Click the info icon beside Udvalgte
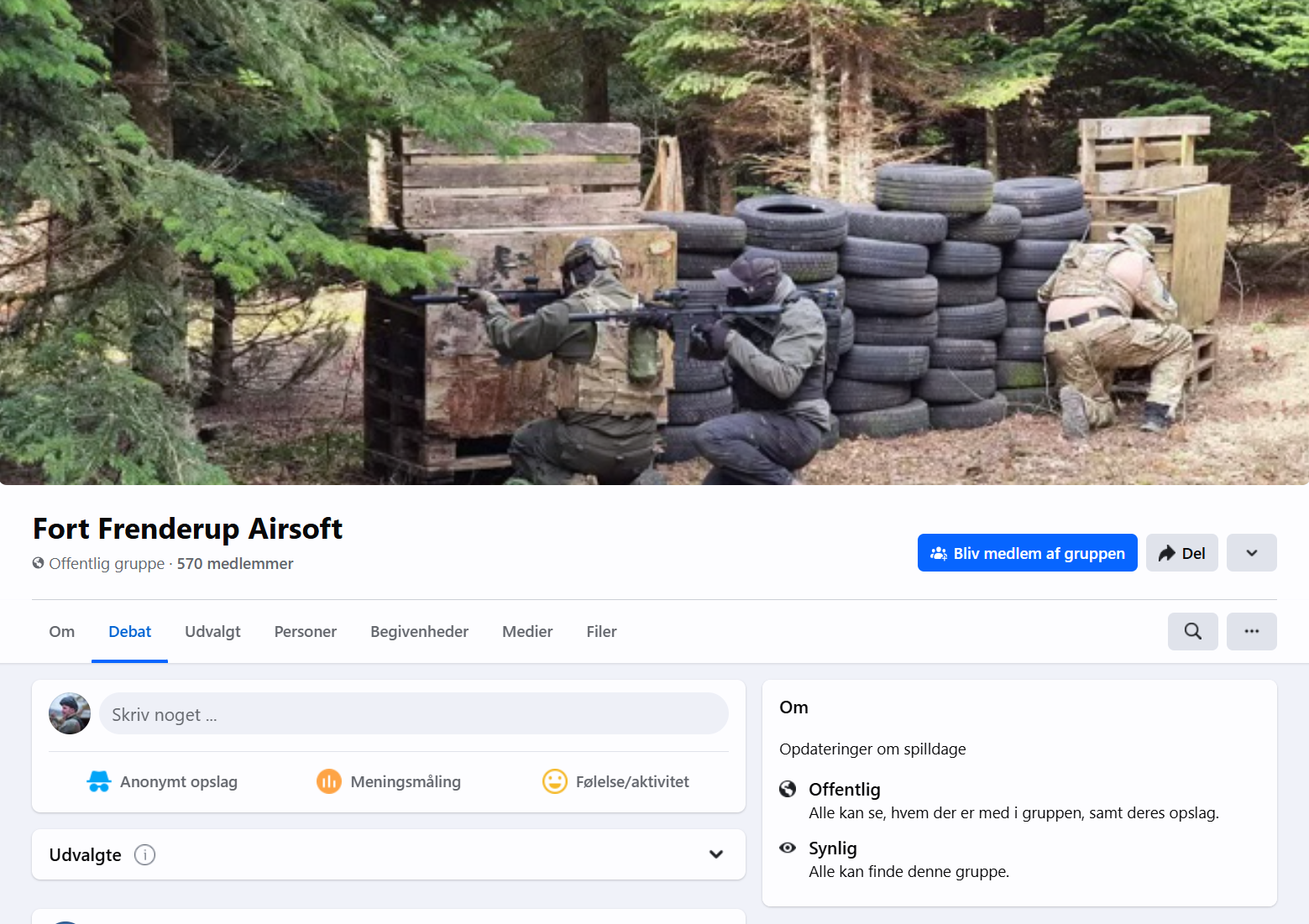The image size is (1309, 924). click(x=144, y=854)
